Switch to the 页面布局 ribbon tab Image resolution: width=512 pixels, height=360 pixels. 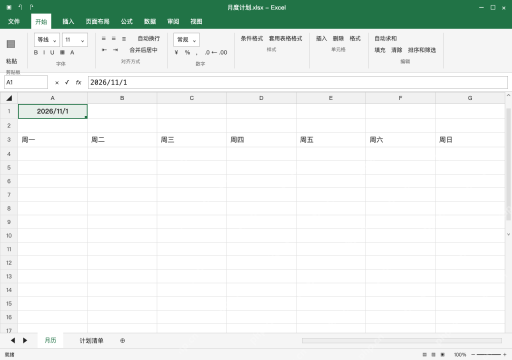[x=97, y=22]
